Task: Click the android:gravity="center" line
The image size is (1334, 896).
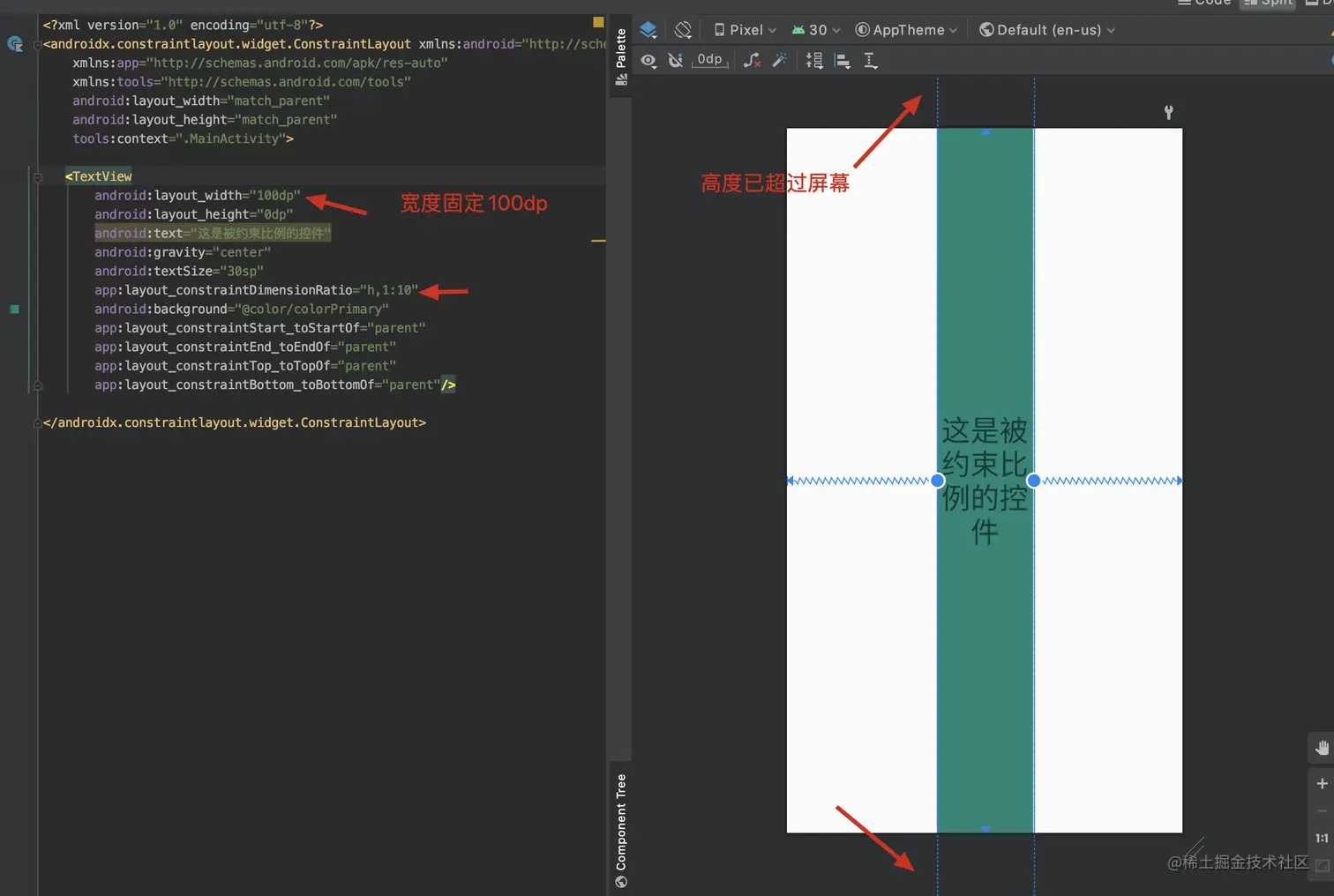Action: tap(183, 252)
